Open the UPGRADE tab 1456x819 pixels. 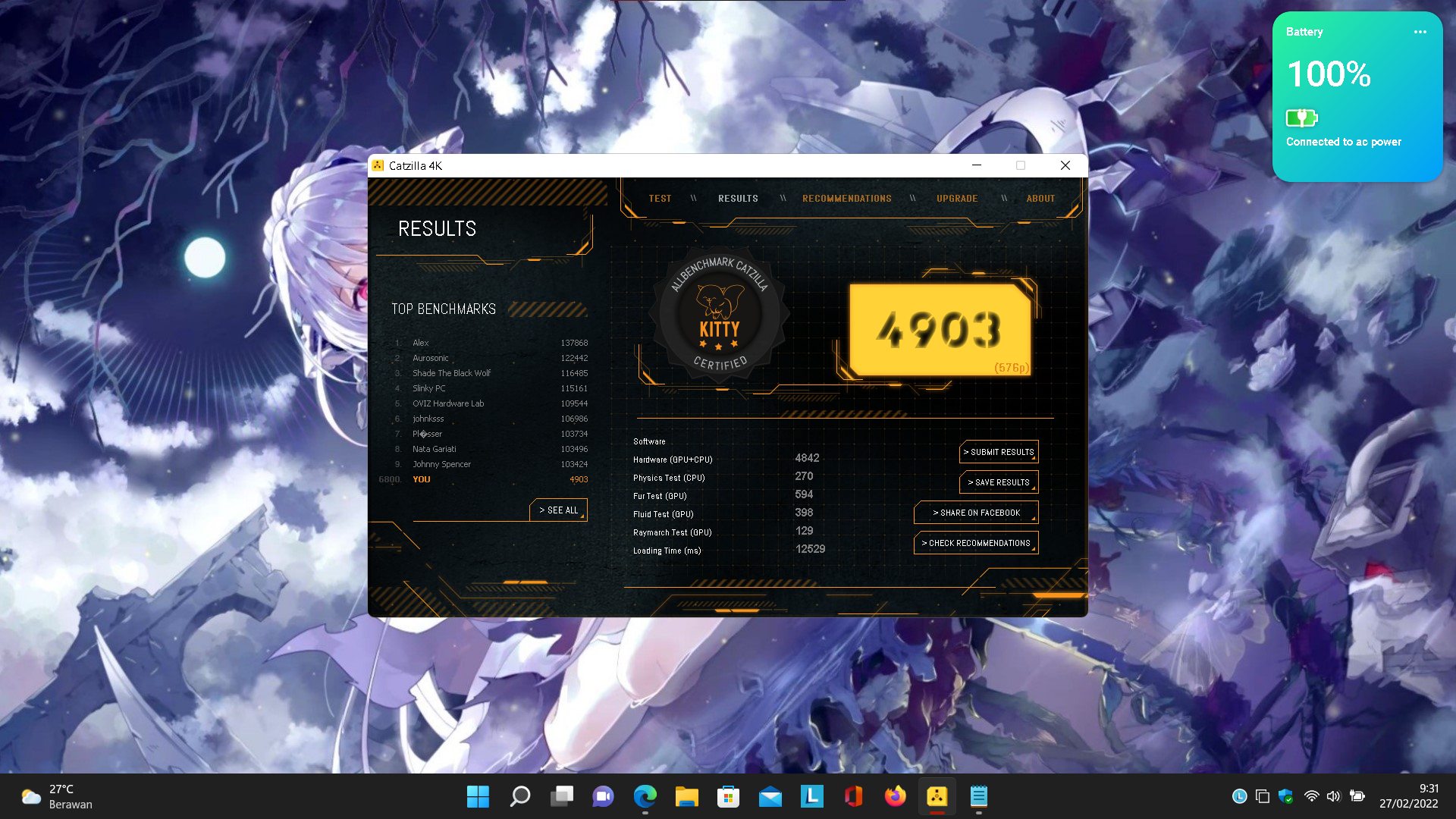[957, 199]
